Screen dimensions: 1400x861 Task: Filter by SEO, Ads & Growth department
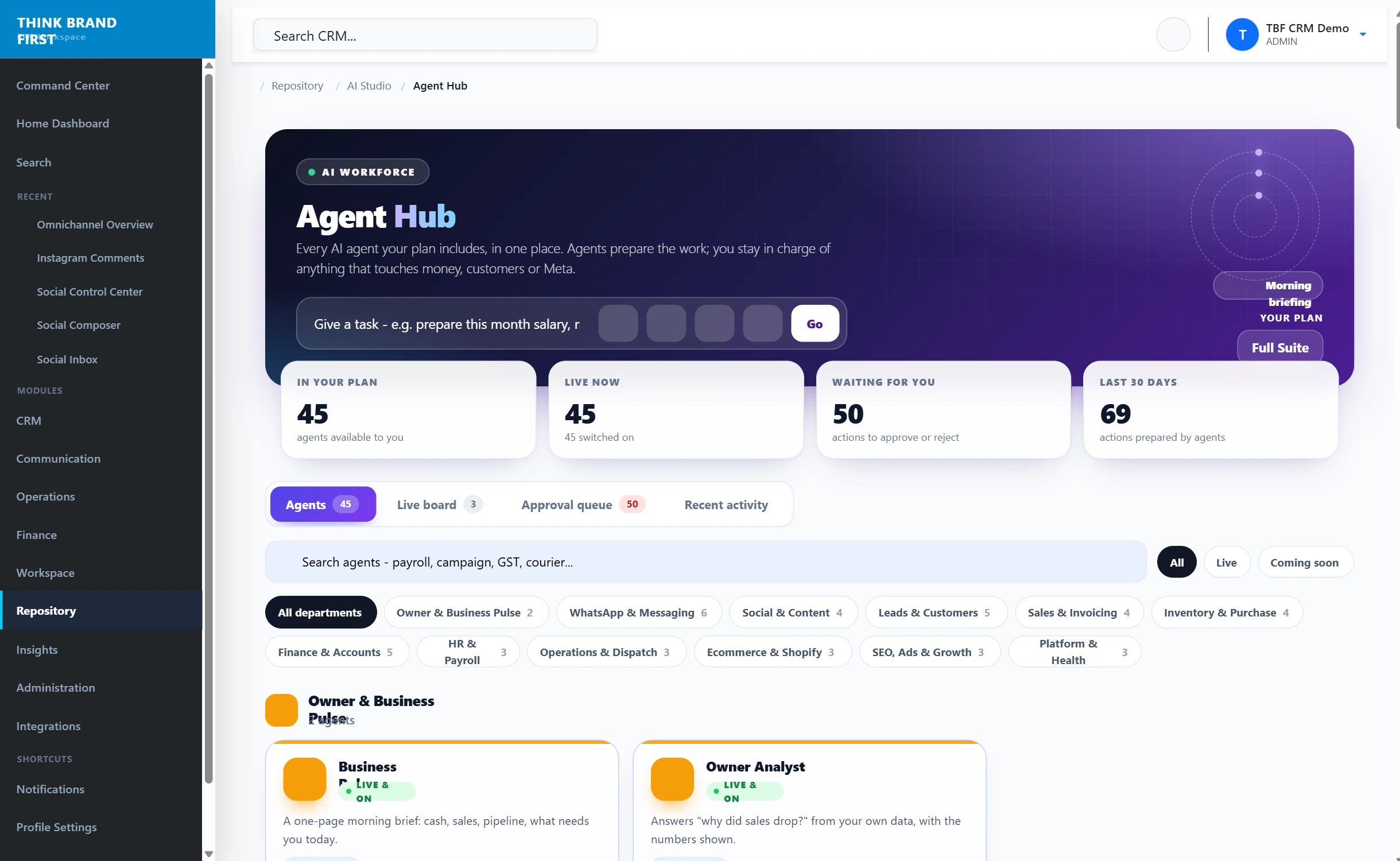(x=929, y=652)
